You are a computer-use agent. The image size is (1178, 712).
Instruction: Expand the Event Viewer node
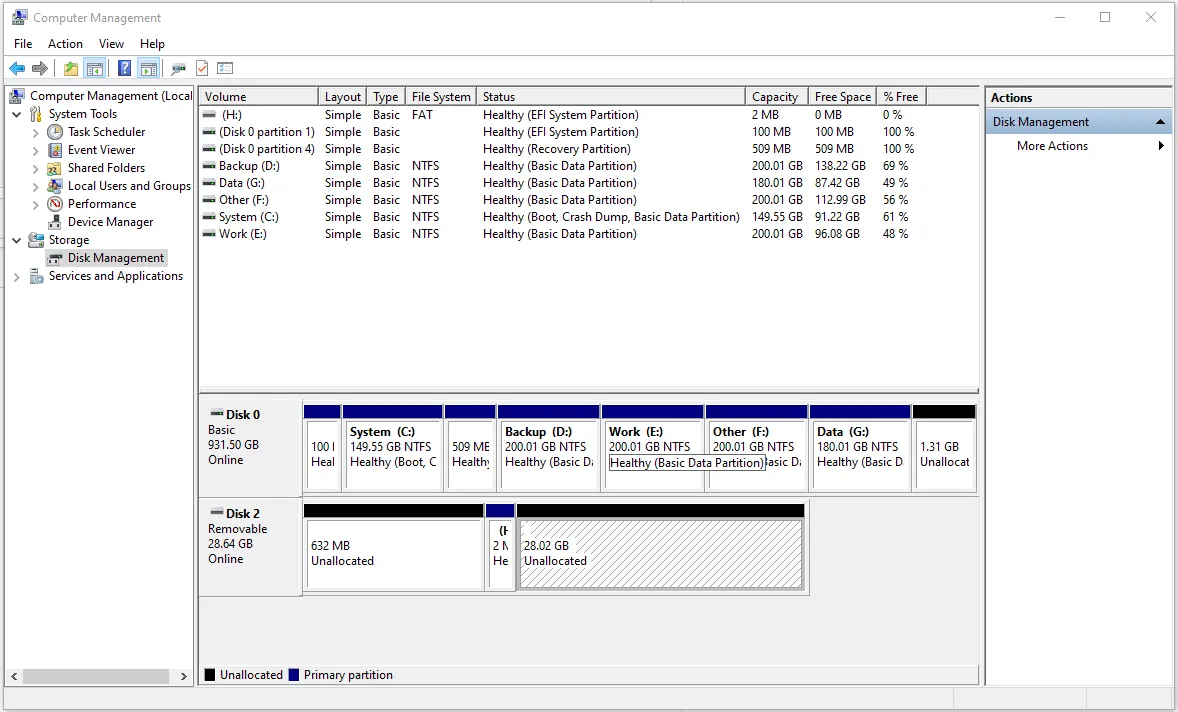coord(35,150)
